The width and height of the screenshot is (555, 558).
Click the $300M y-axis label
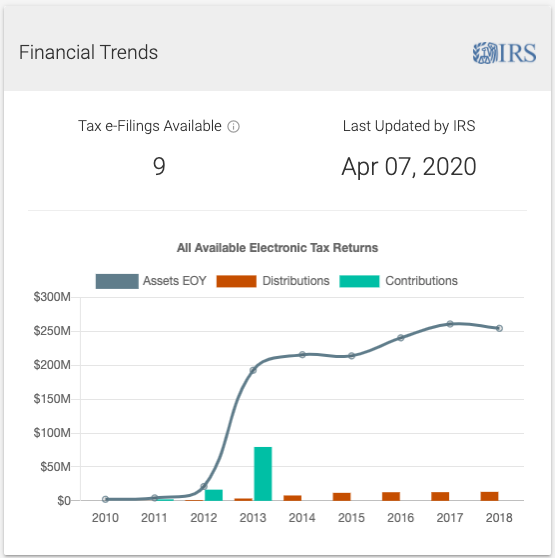[x=52, y=297]
